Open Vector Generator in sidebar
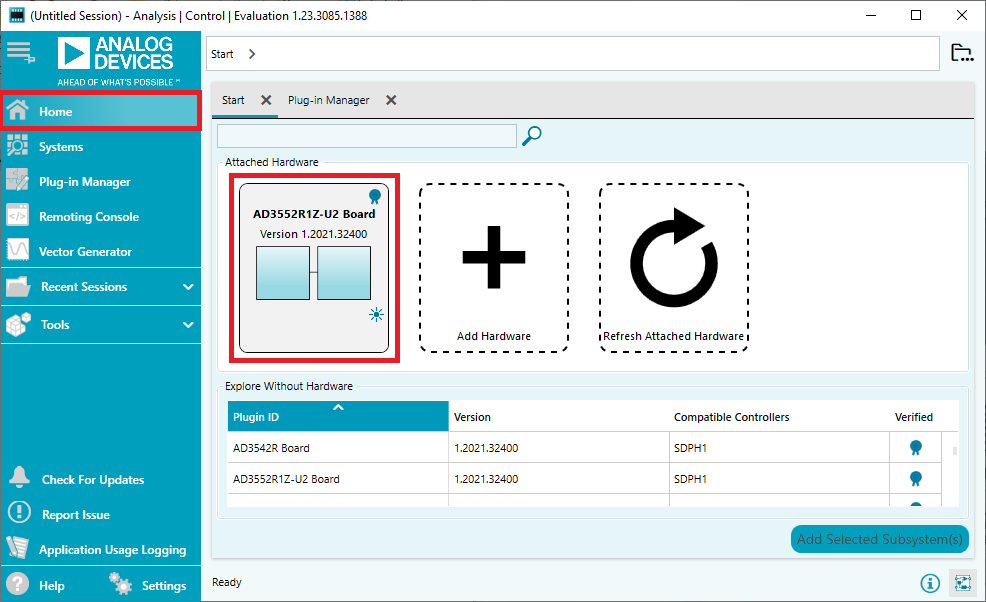 click(85, 252)
